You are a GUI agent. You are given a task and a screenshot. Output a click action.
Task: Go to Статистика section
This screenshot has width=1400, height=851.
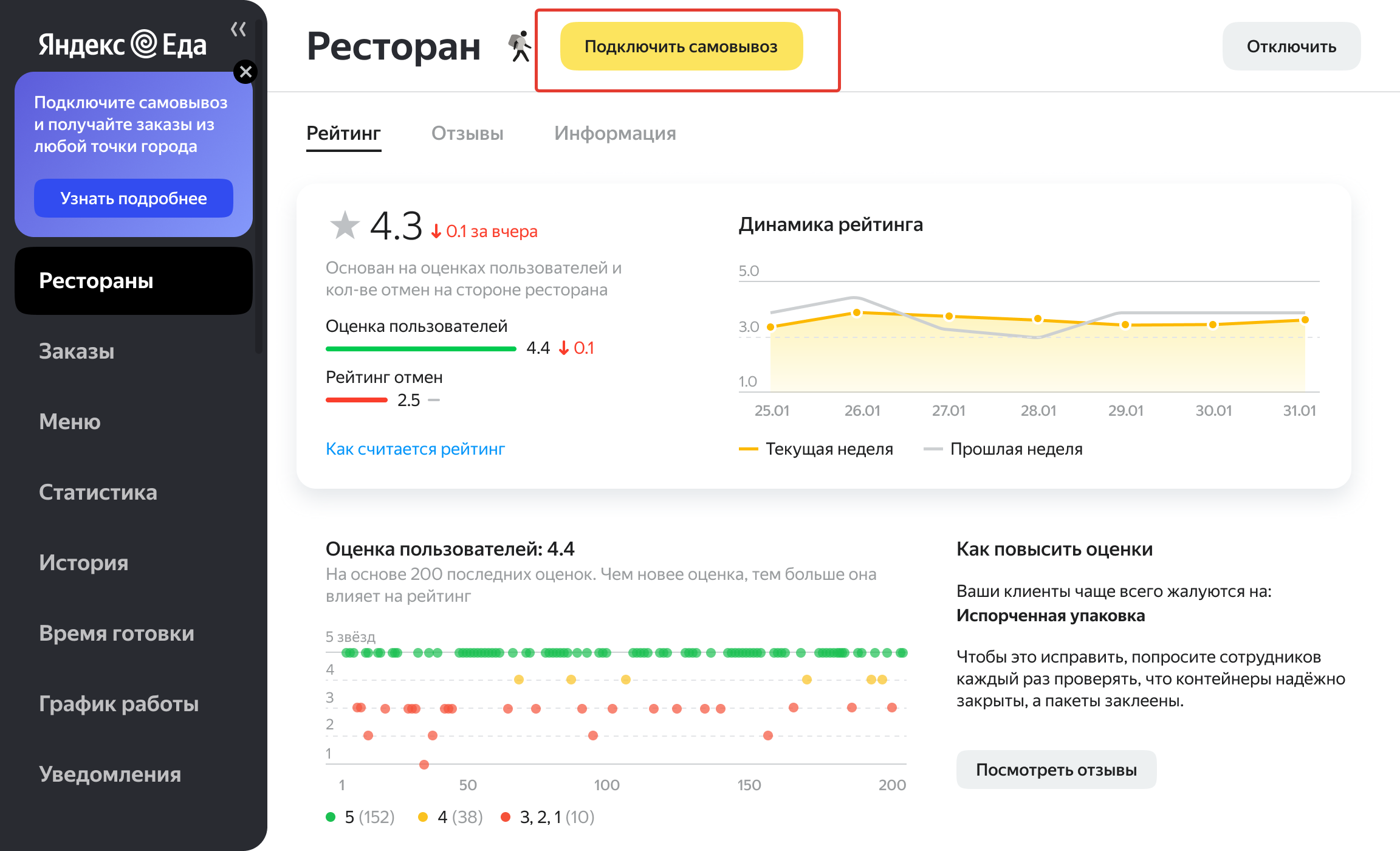click(x=98, y=492)
